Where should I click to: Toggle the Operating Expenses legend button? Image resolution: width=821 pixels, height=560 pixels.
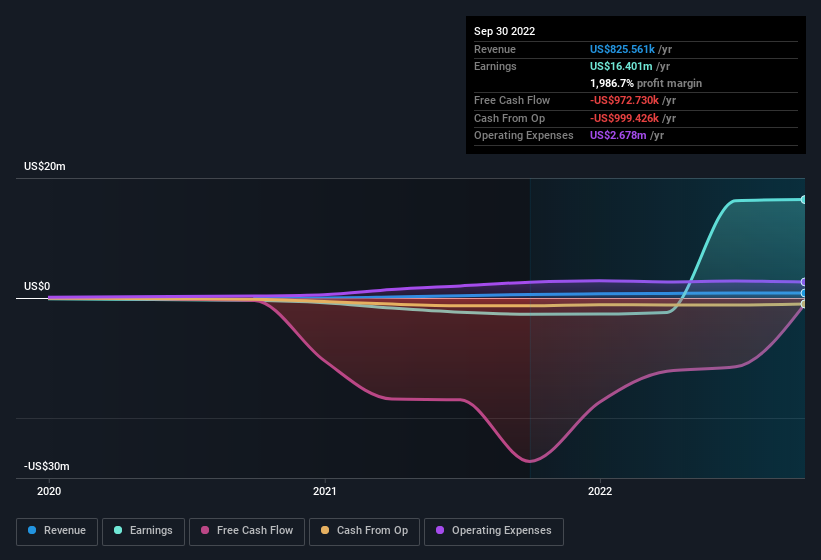(493, 531)
